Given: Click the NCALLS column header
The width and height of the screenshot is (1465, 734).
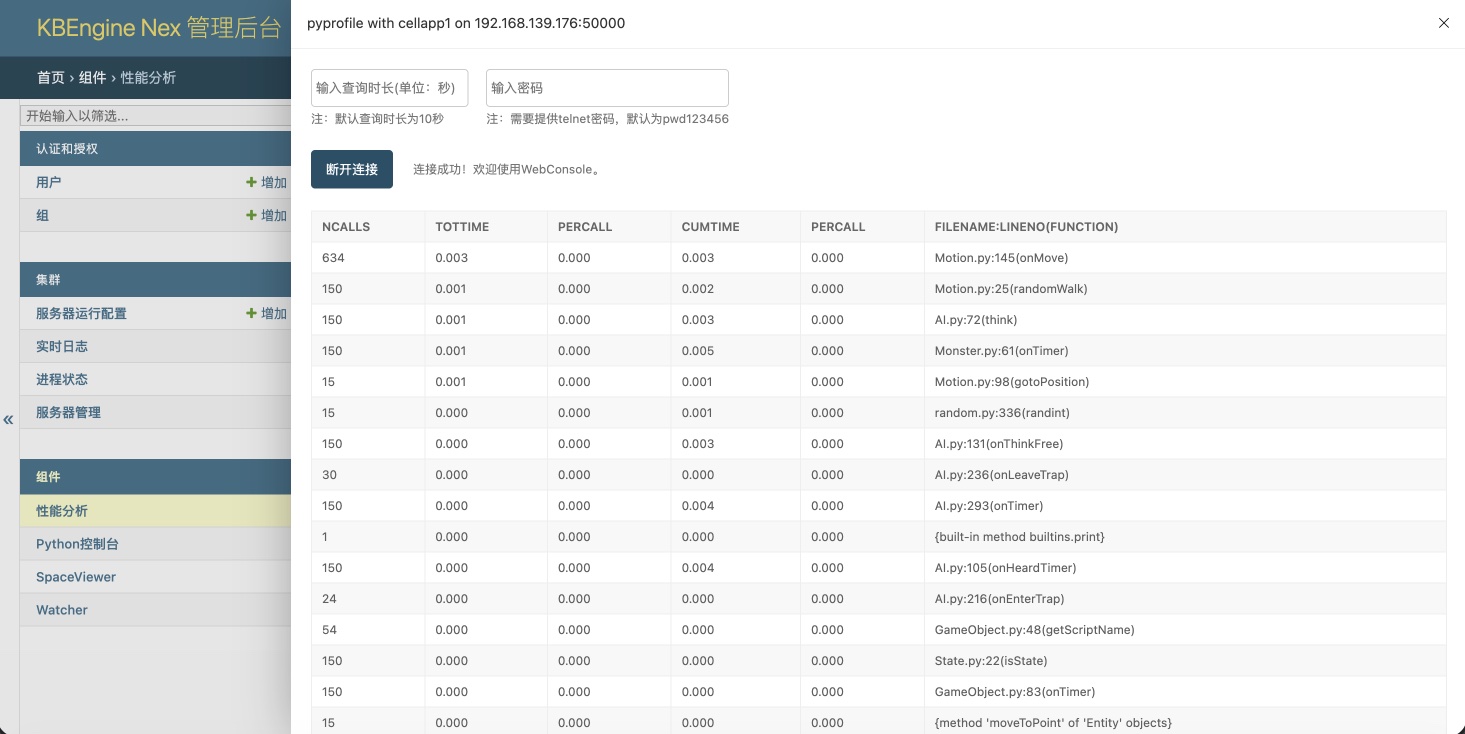Looking at the screenshot, I should 346,227.
